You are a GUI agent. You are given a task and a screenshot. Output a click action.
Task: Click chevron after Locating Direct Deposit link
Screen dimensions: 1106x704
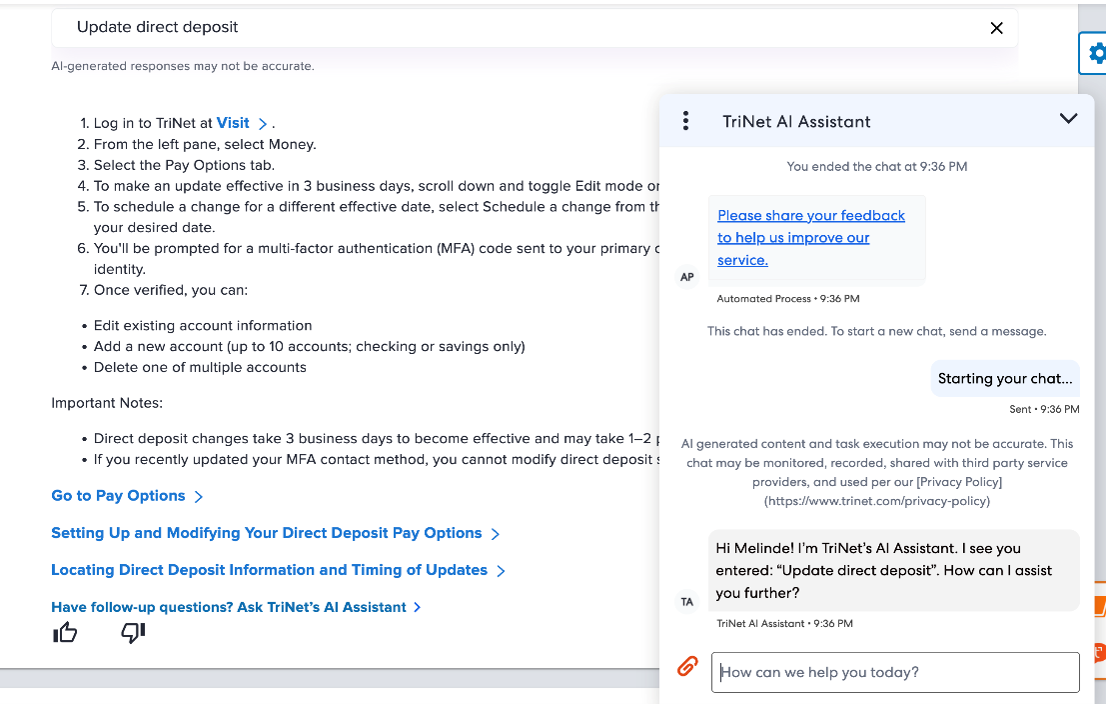501,571
